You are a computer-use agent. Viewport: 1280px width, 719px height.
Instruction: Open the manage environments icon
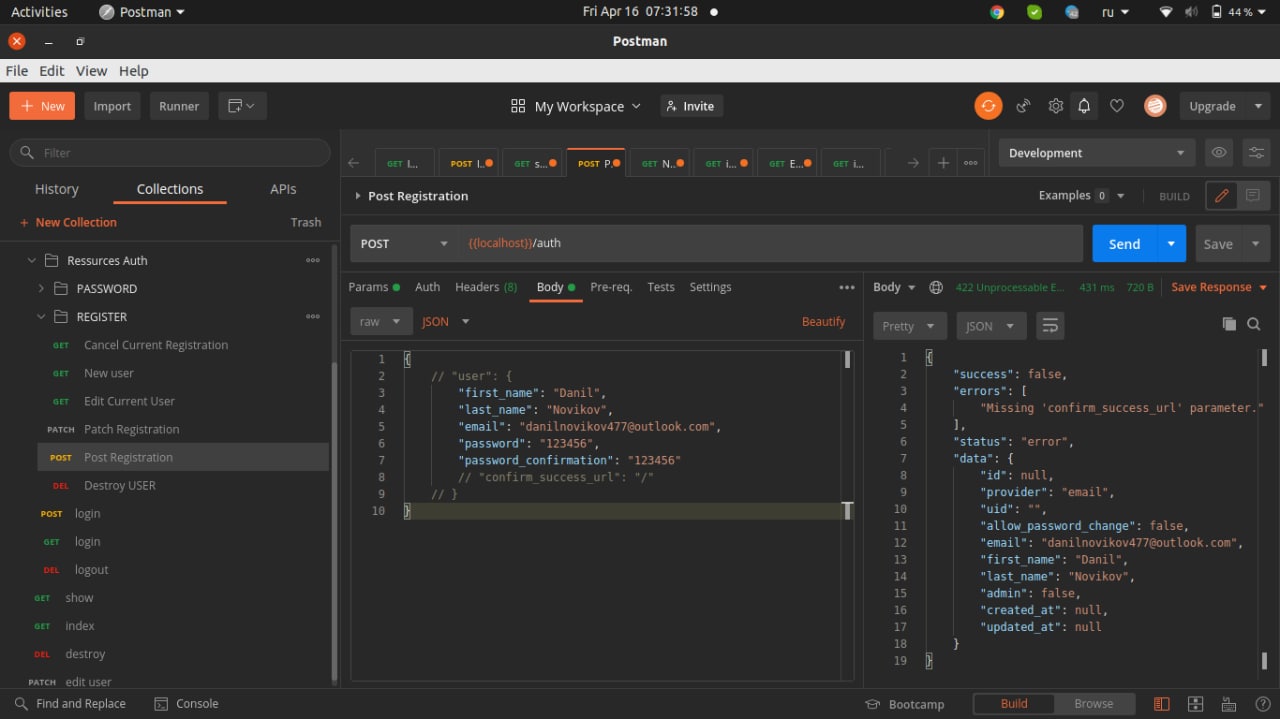coord(1256,153)
